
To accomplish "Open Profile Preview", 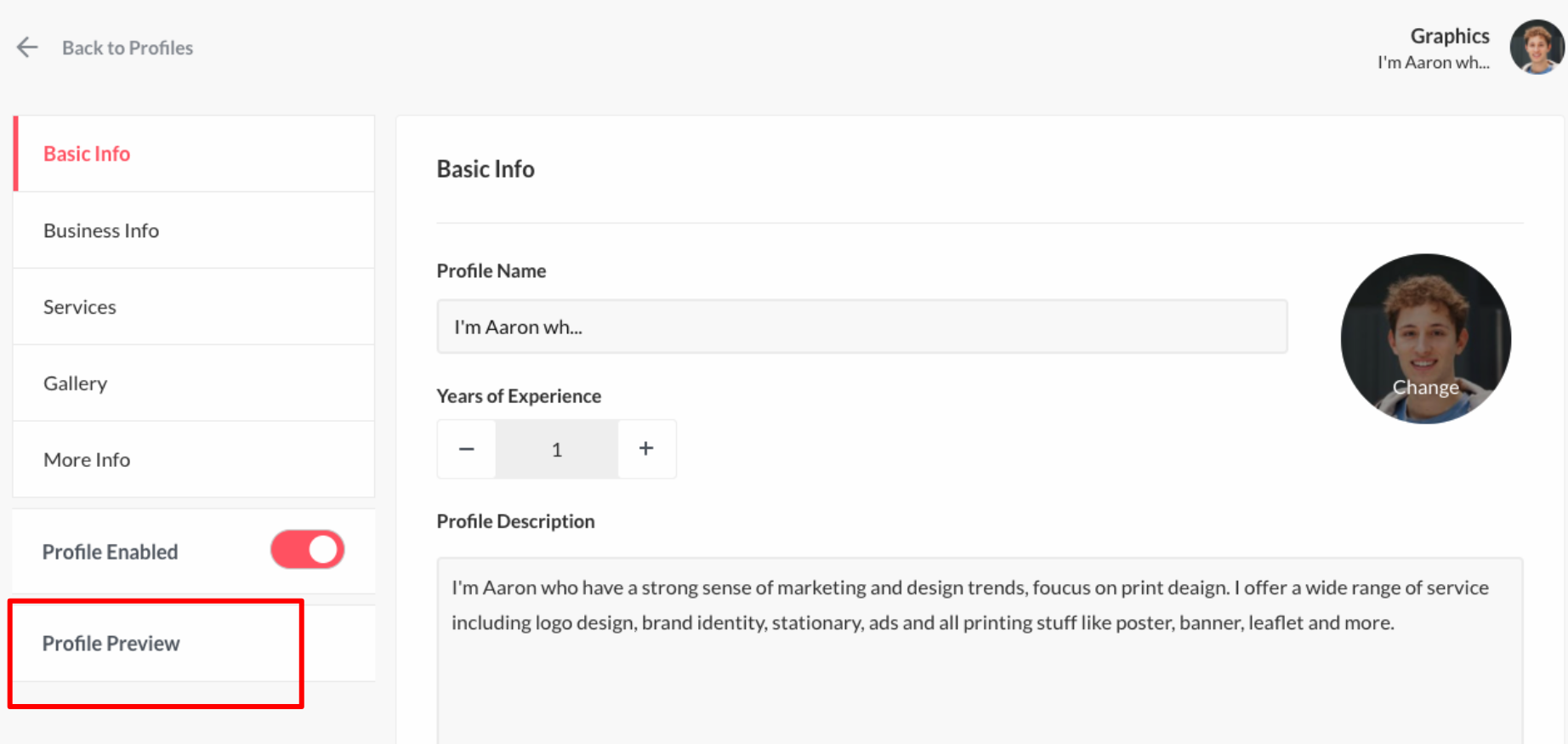I will [194, 644].
